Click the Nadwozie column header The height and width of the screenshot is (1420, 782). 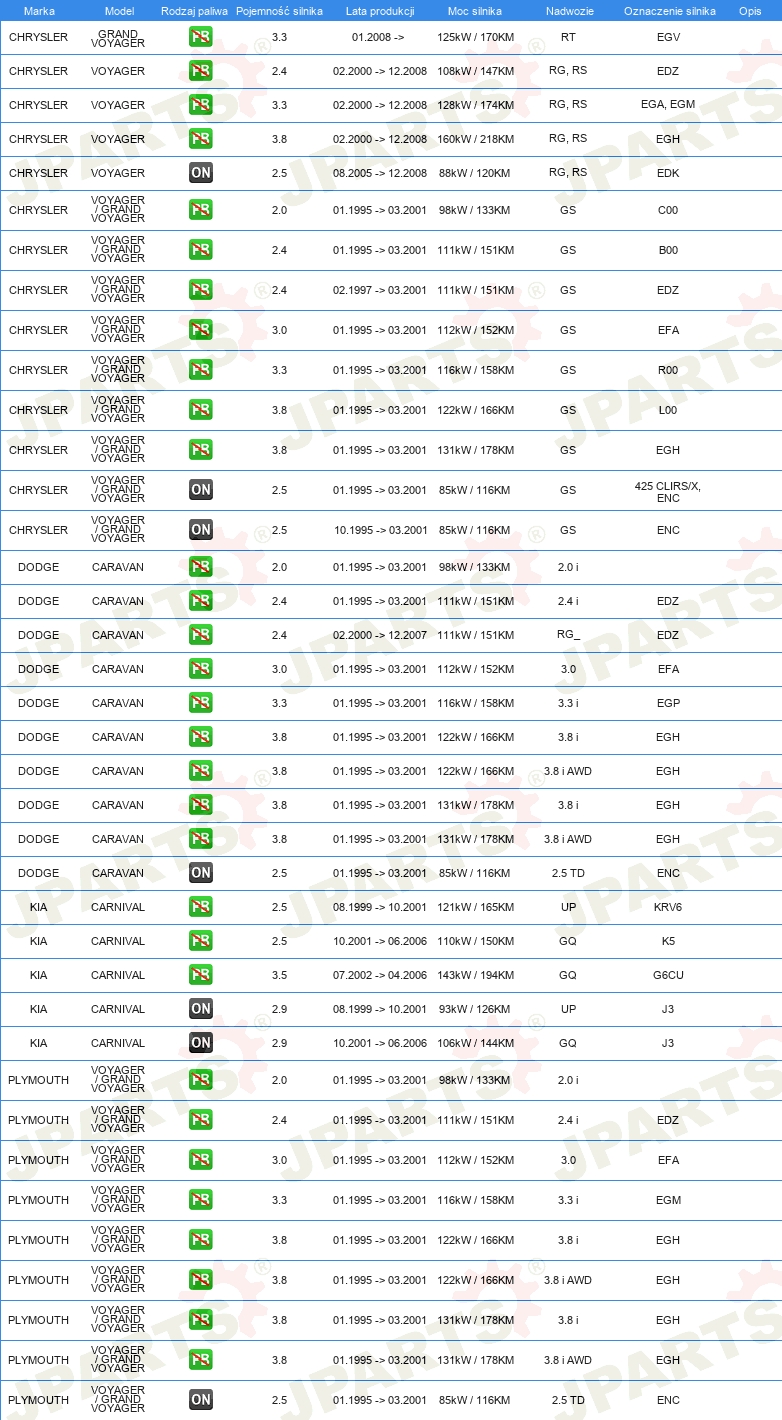569,11
